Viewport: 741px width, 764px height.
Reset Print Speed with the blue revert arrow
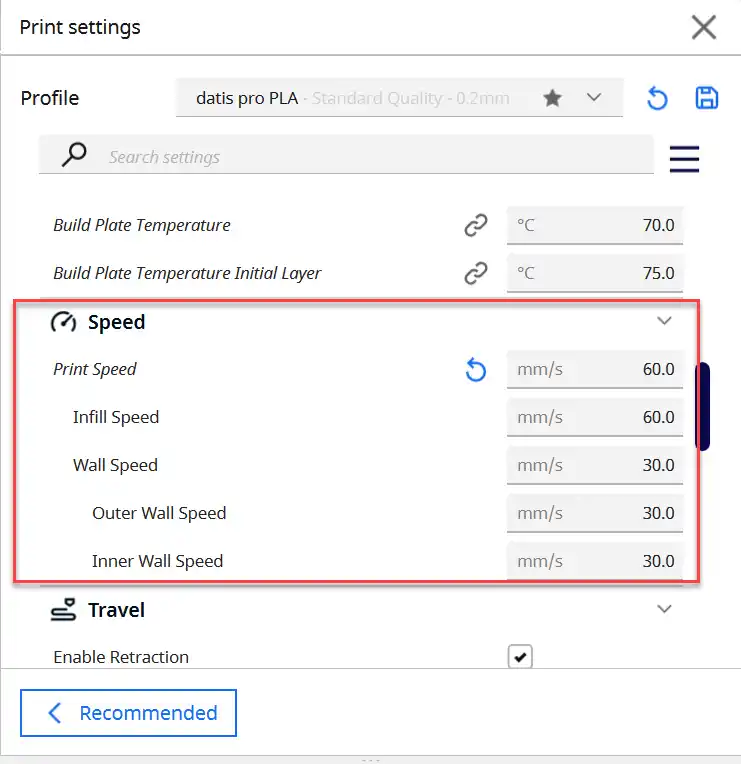(x=475, y=369)
